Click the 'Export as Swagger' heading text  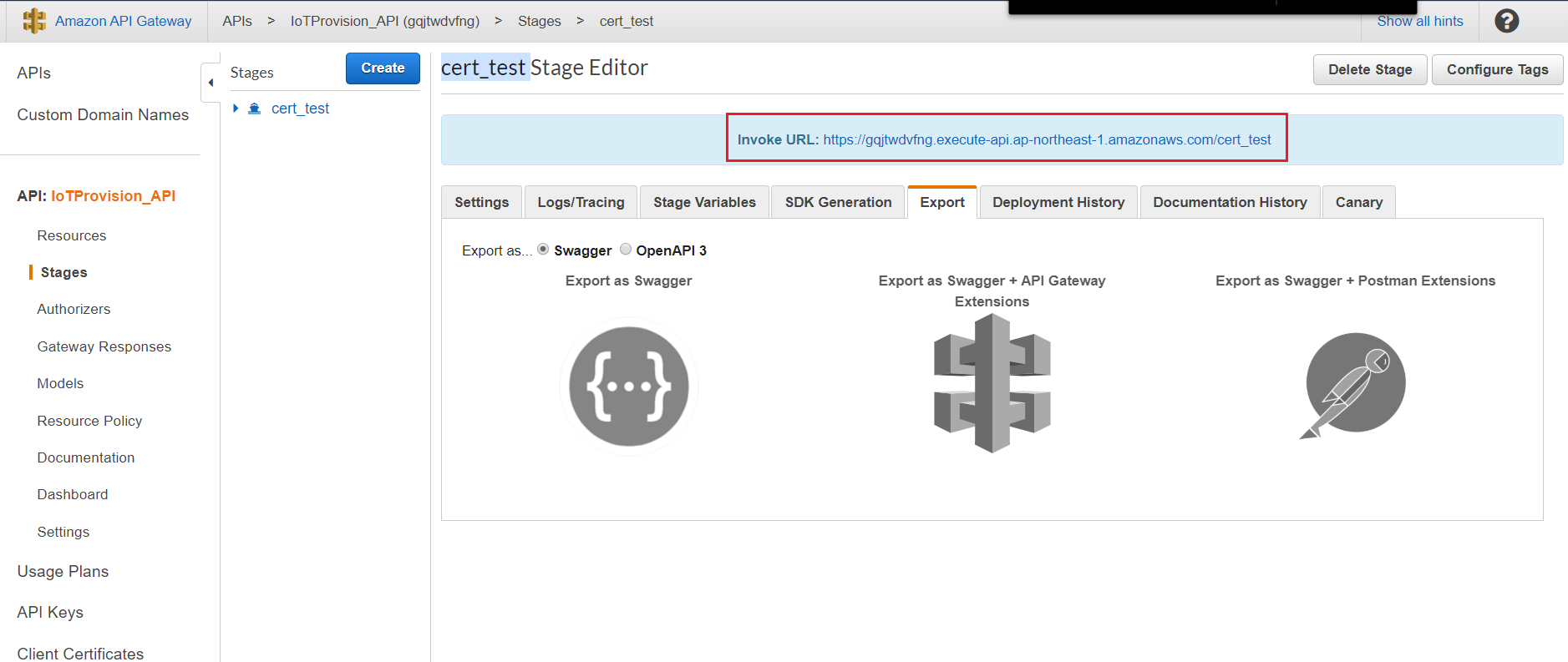[x=628, y=280]
